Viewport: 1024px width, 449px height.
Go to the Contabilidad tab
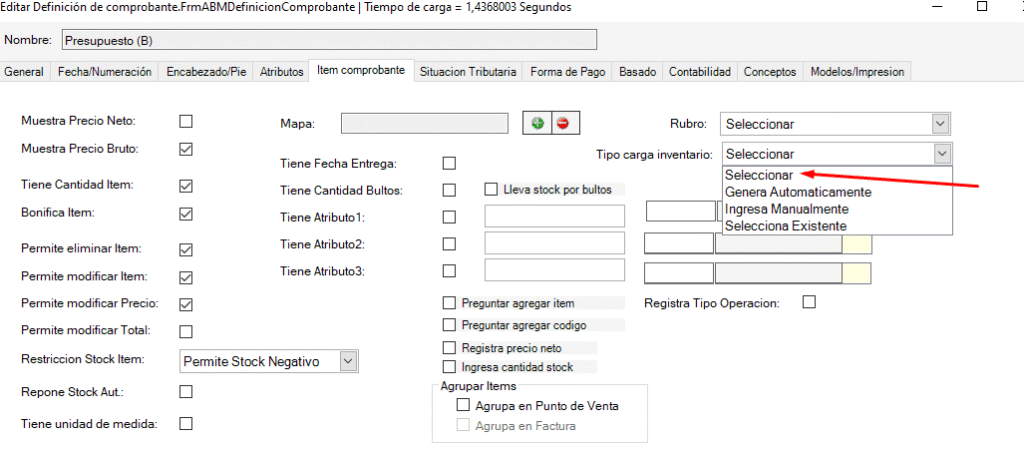coord(700,72)
